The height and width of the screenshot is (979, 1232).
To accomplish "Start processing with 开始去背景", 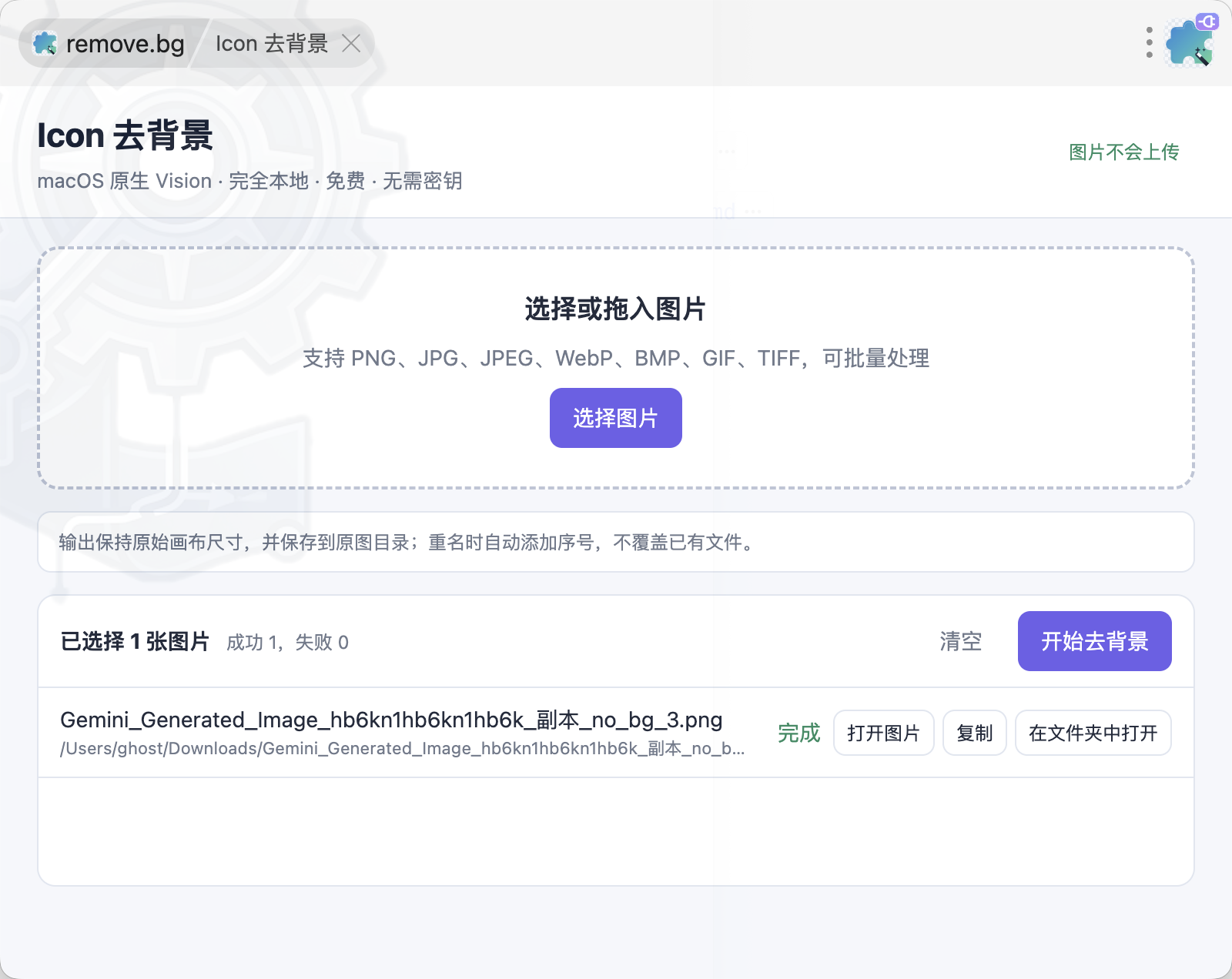I will click(x=1095, y=641).
